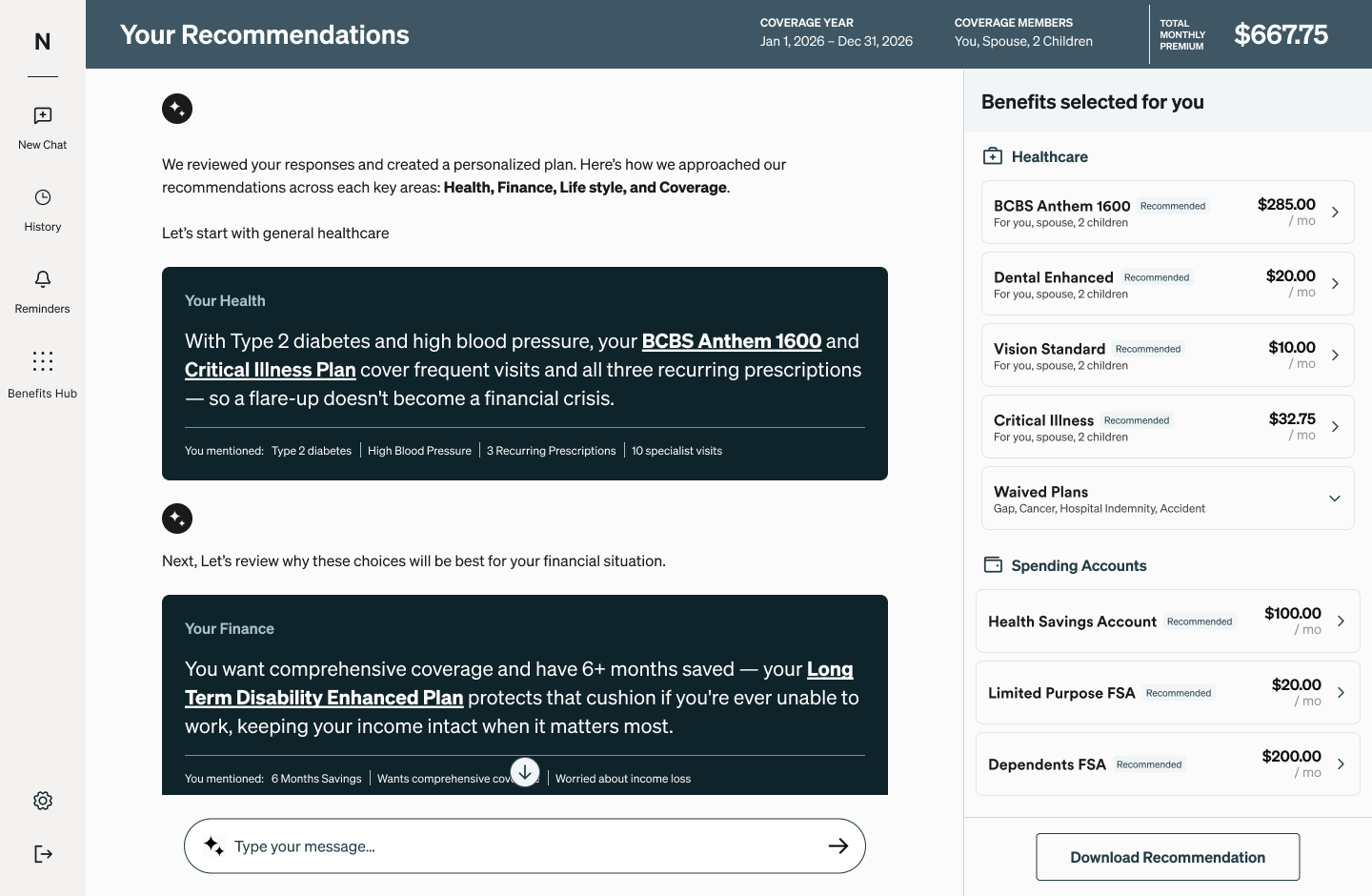Click the N logo at top left

pos(43,42)
